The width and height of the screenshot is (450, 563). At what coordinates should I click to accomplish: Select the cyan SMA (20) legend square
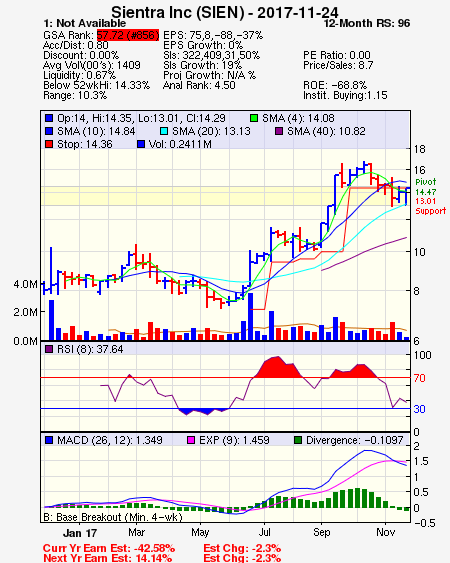tap(164, 131)
